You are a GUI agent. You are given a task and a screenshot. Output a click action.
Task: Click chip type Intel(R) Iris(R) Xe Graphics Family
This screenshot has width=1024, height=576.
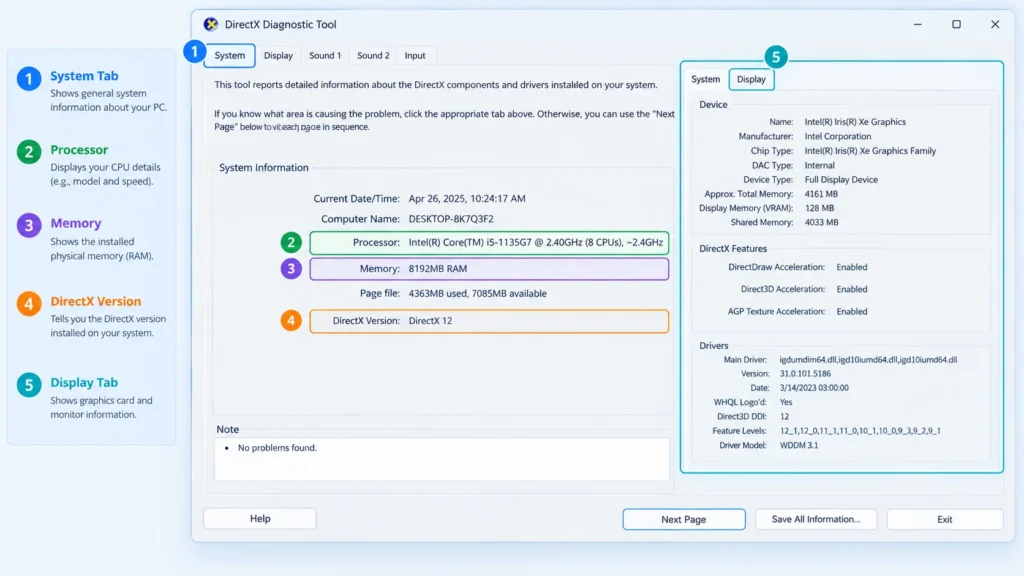(870, 150)
